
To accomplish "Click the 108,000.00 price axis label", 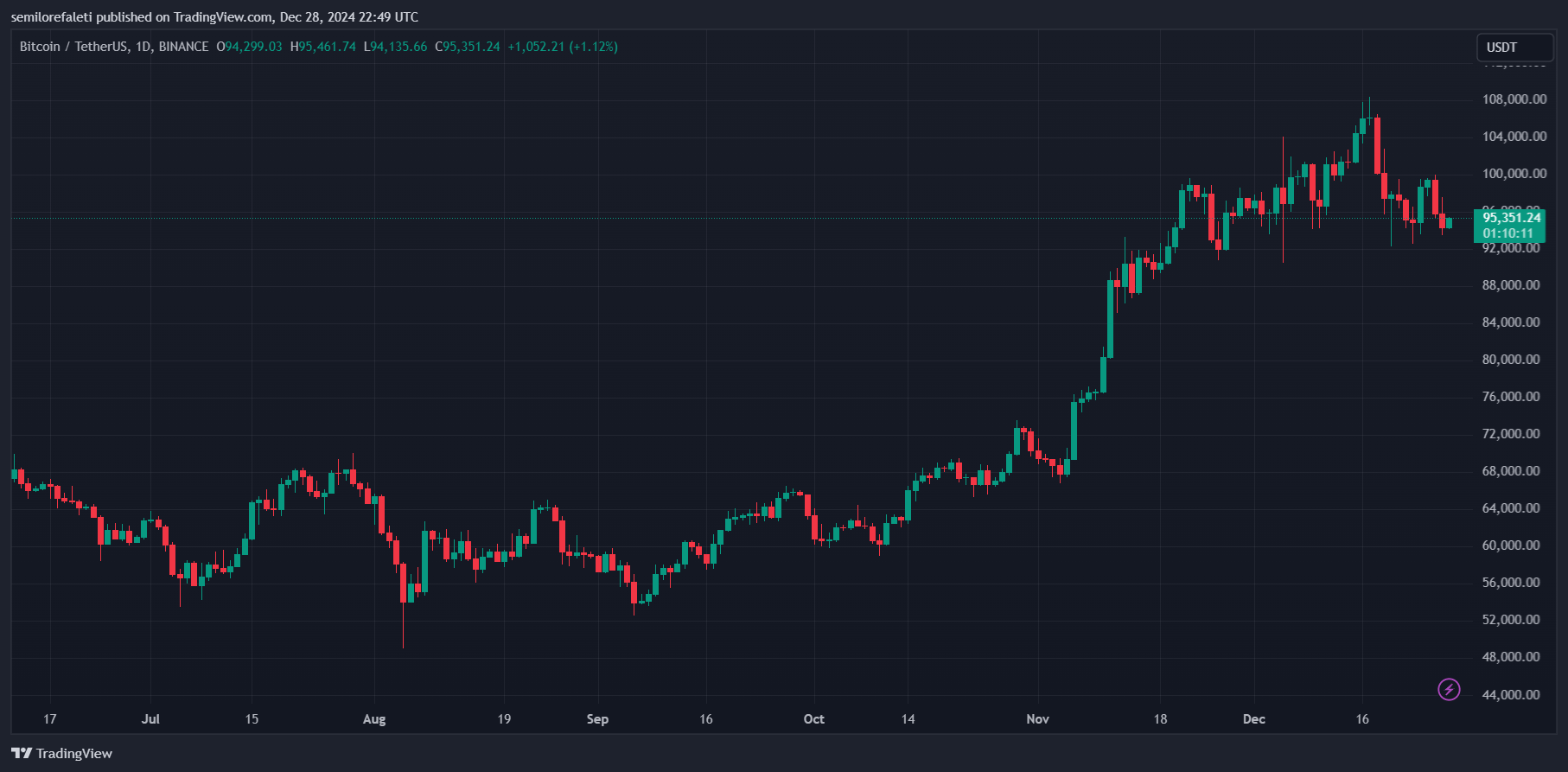I will 1514,99.
